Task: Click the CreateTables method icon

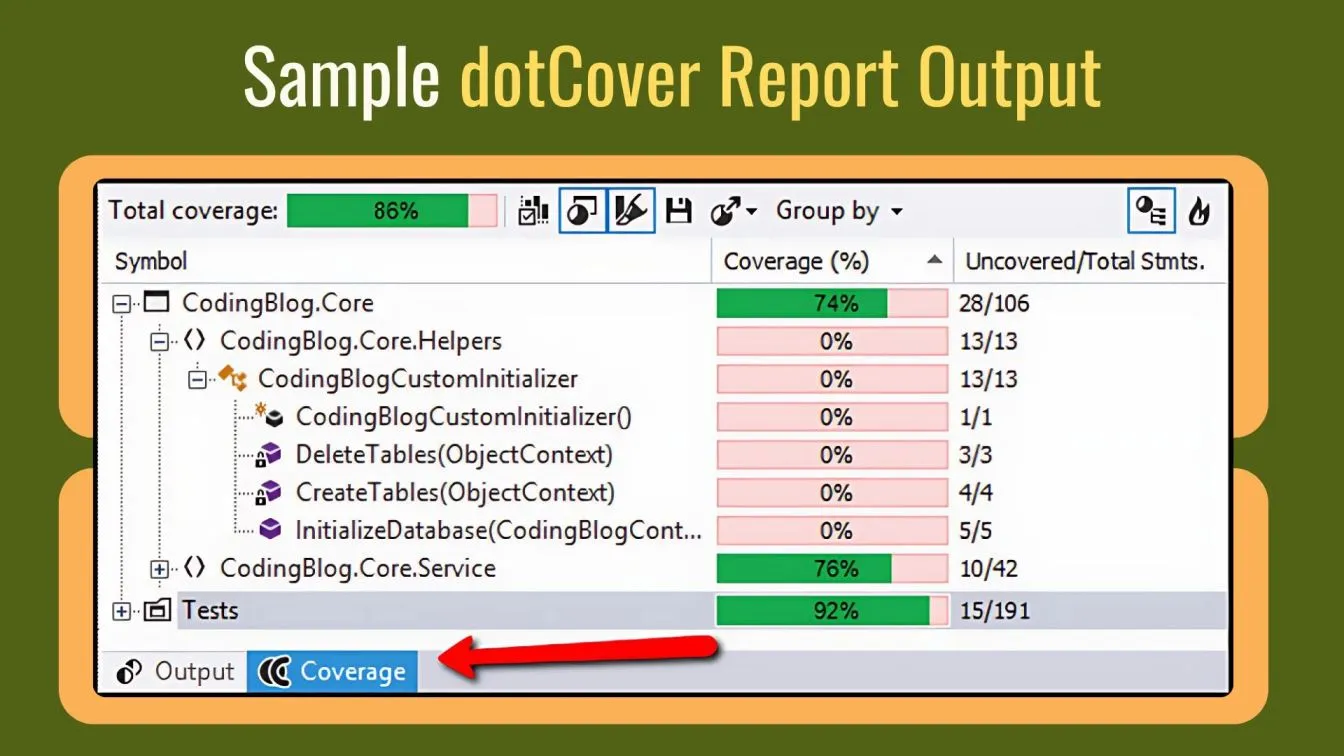Action: coord(270,493)
